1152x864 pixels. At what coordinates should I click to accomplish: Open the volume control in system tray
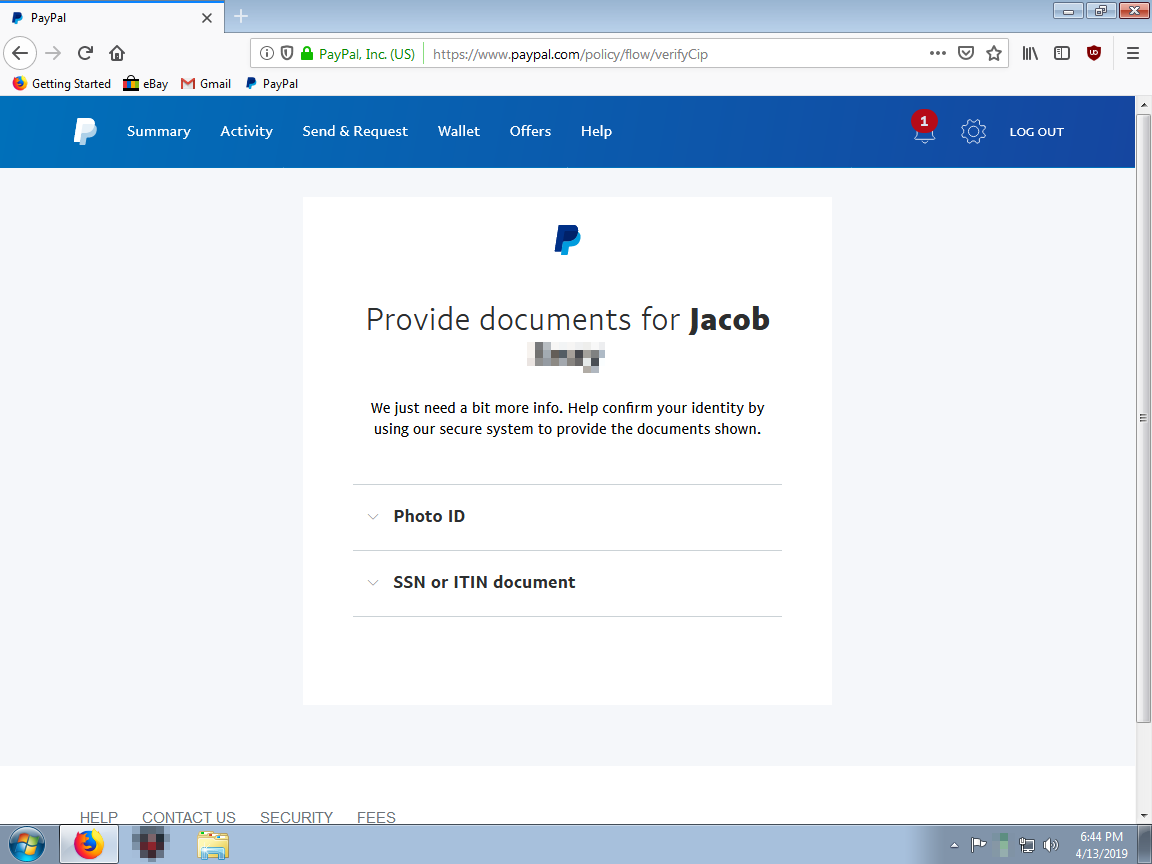(1051, 845)
